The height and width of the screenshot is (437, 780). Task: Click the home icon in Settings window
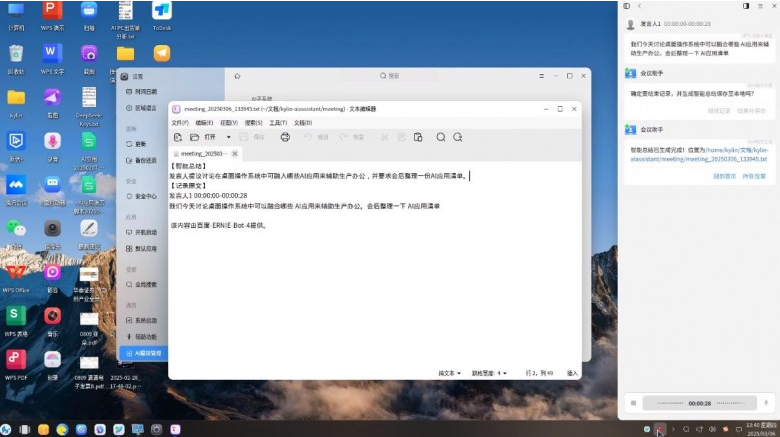237,76
